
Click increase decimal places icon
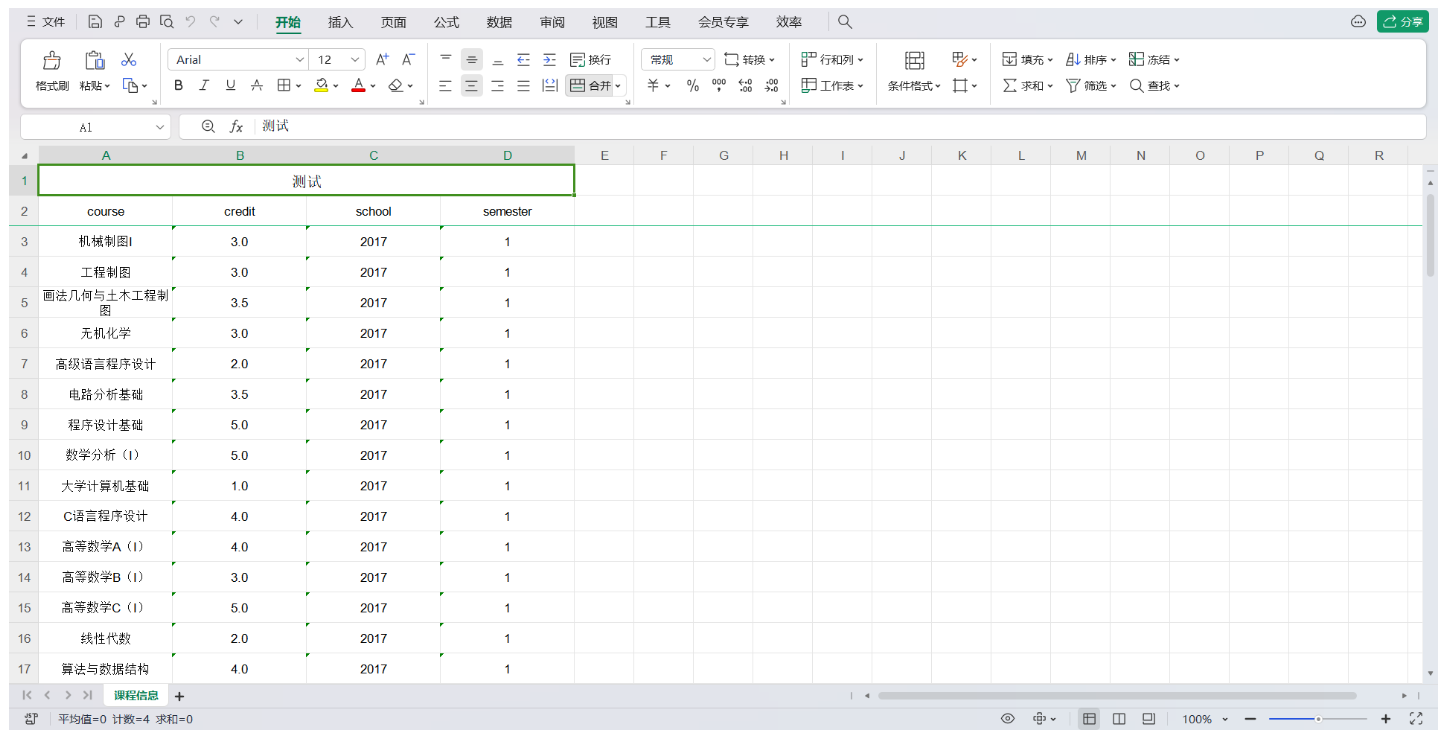(745, 86)
